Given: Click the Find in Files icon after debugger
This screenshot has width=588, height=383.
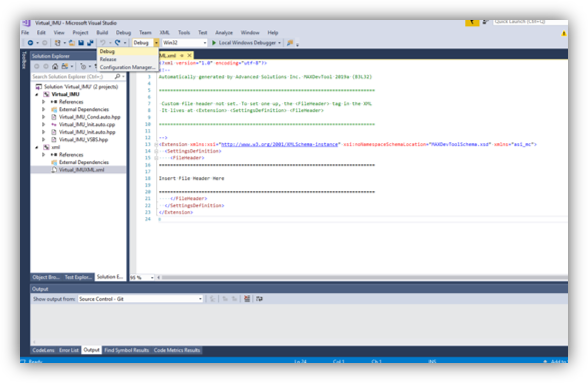Looking at the screenshot, I should coord(290,43).
